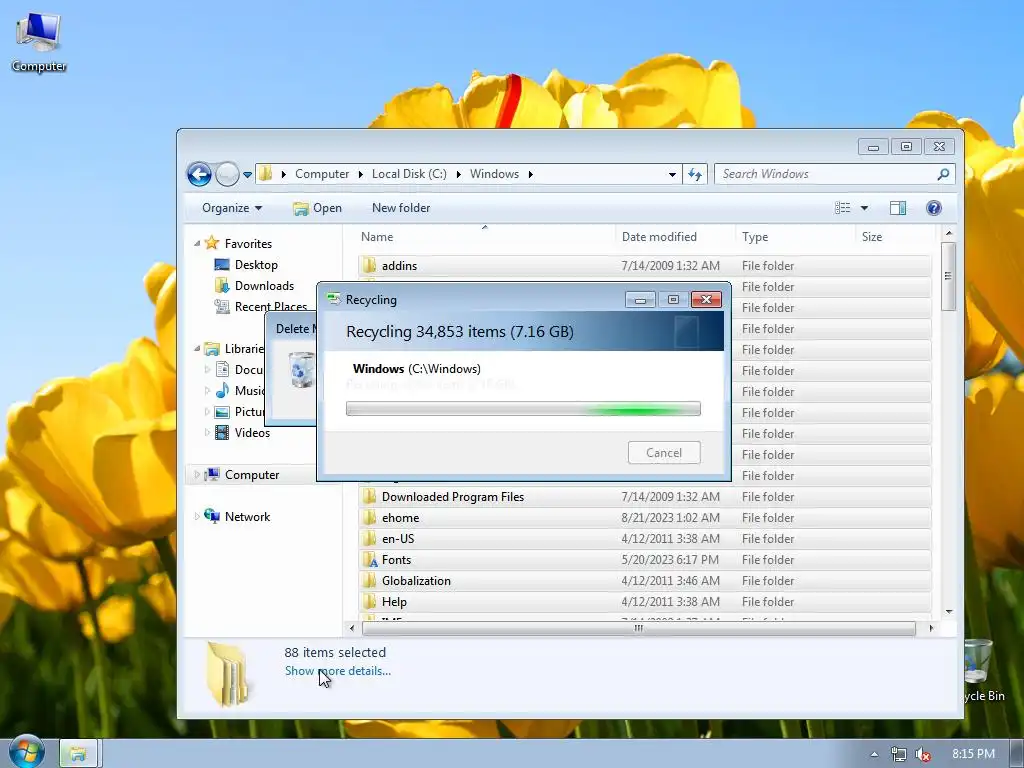Click New folder in the toolbar
Image resolution: width=1024 pixels, height=768 pixels.
point(401,208)
